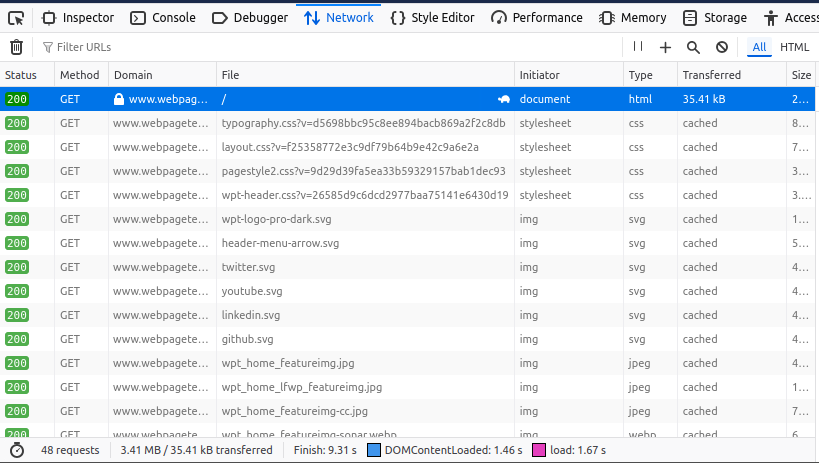Clear network log with trash icon

pyautogui.click(x=16, y=47)
